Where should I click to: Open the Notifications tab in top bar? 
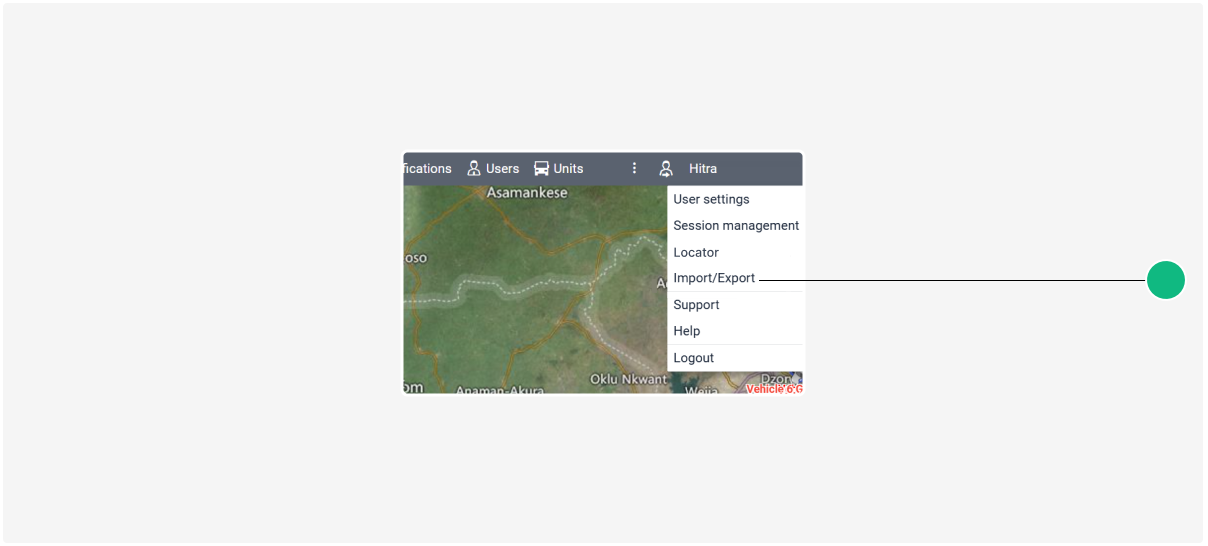pyautogui.click(x=428, y=168)
